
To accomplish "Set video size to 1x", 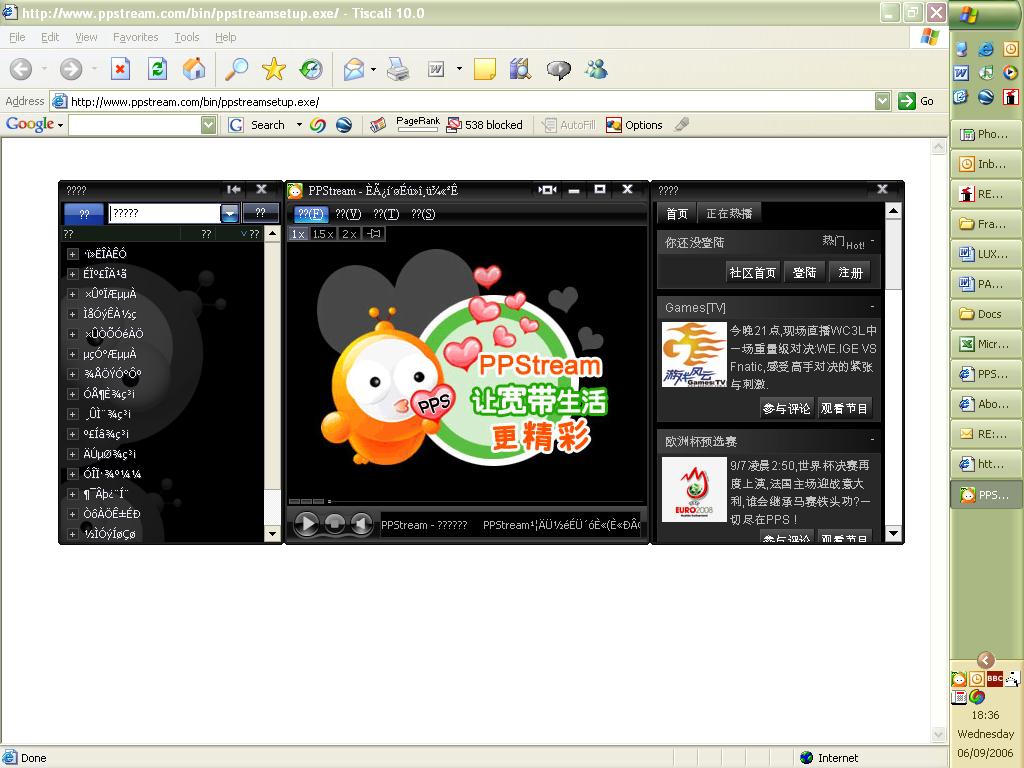I will click(x=298, y=234).
